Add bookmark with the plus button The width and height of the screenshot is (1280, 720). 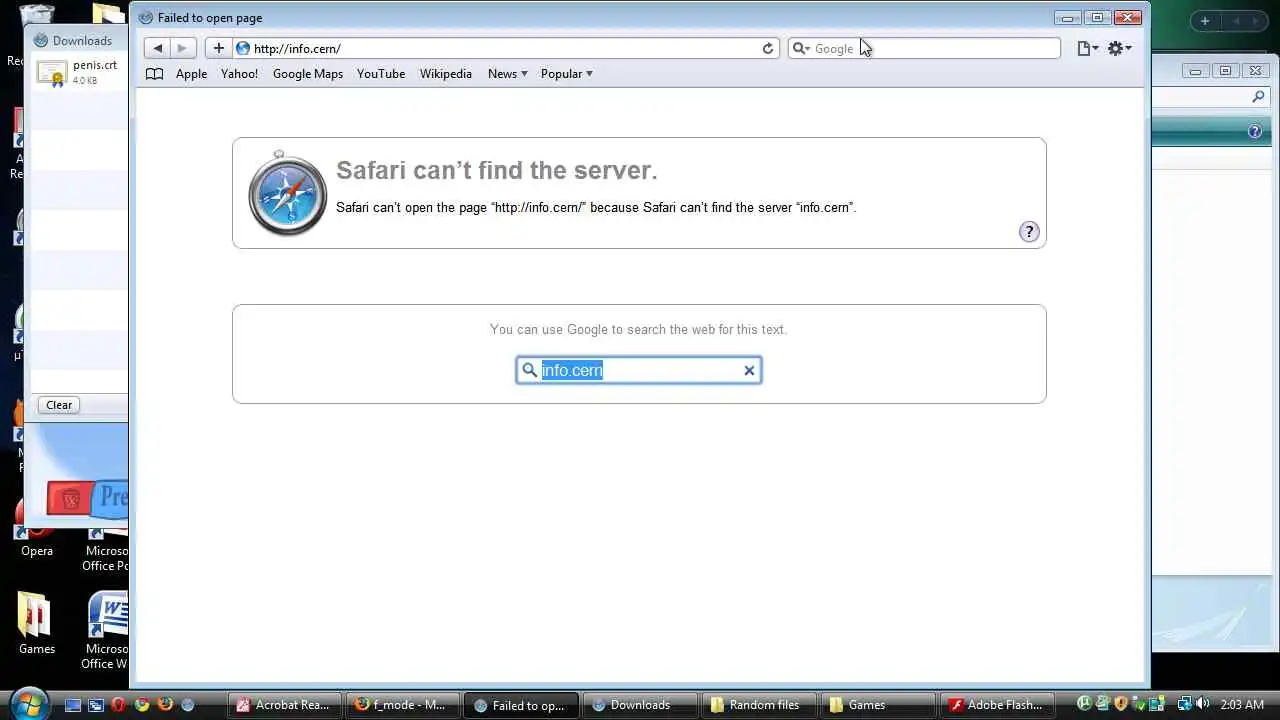[219, 48]
